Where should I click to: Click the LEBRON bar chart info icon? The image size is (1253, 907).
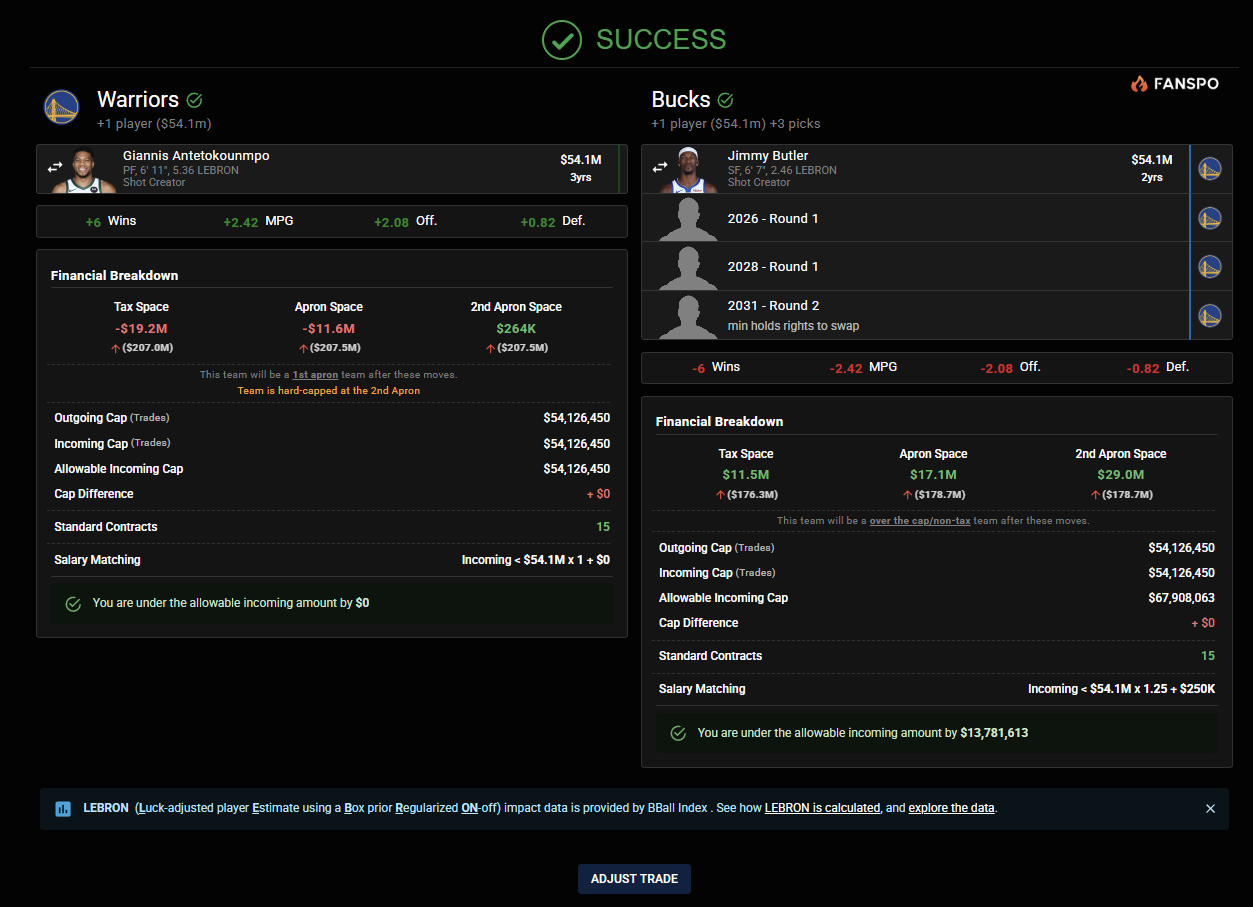point(63,808)
